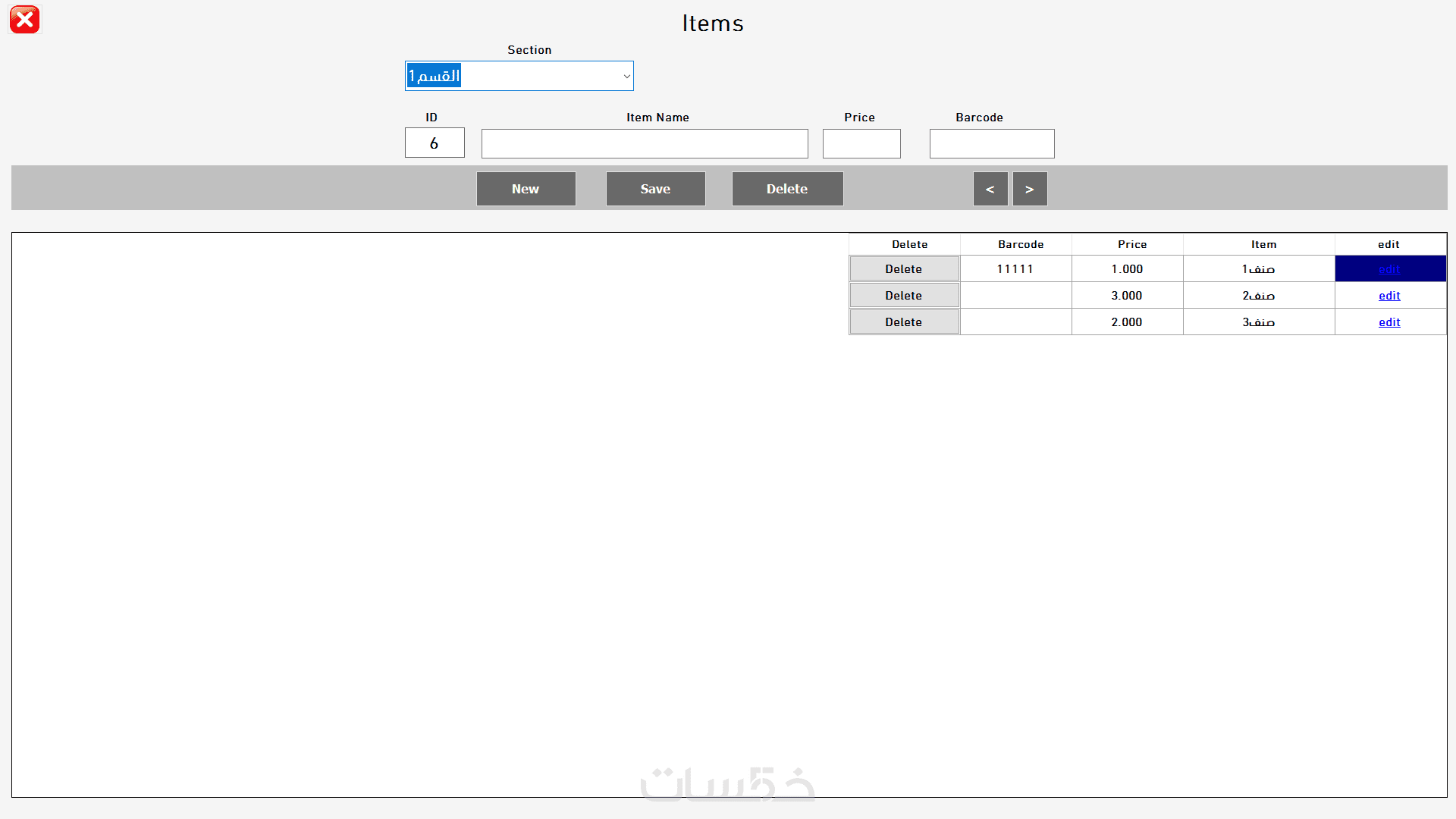Click the Barcode text field
Screen dimensions: 1456x819
[x=992, y=143]
